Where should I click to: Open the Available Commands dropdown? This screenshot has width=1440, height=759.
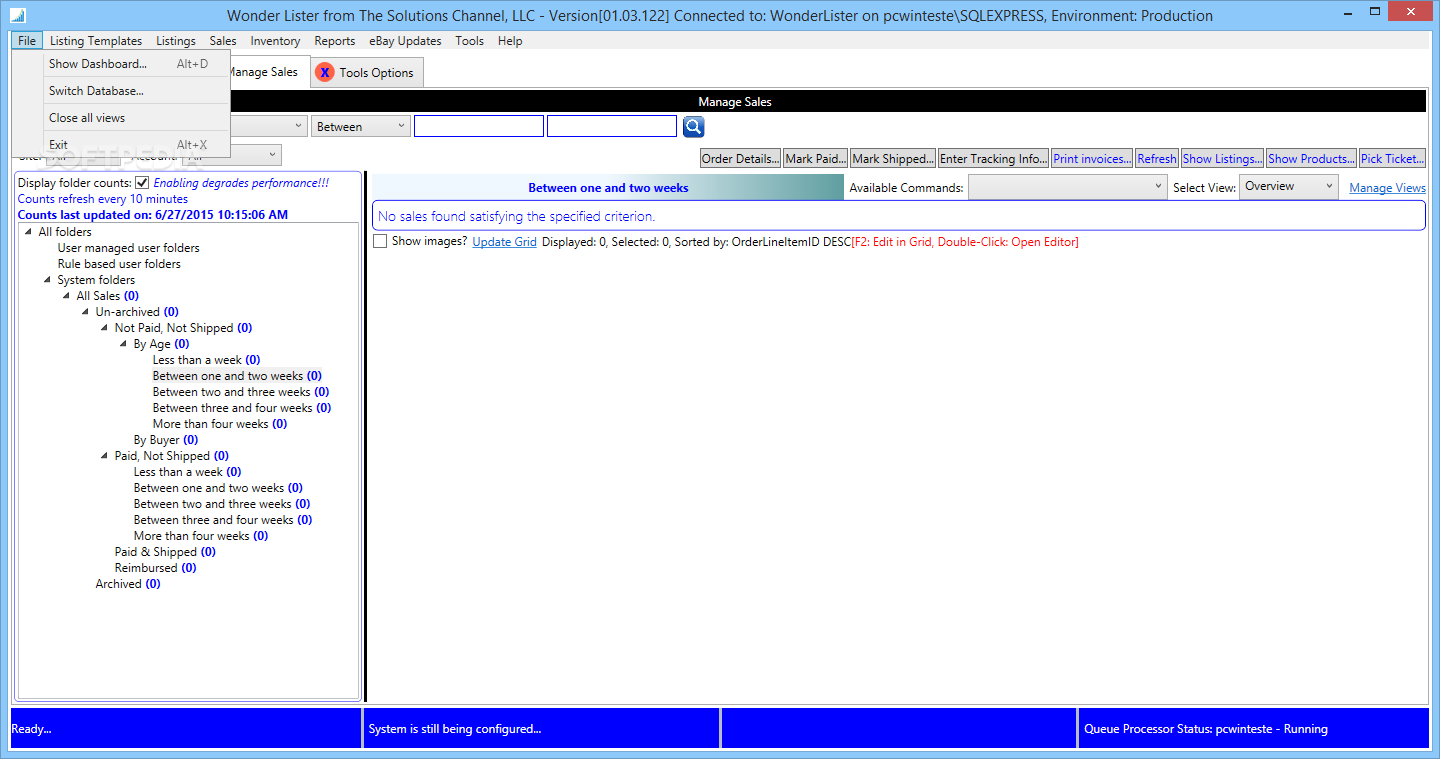pos(1067,187)
